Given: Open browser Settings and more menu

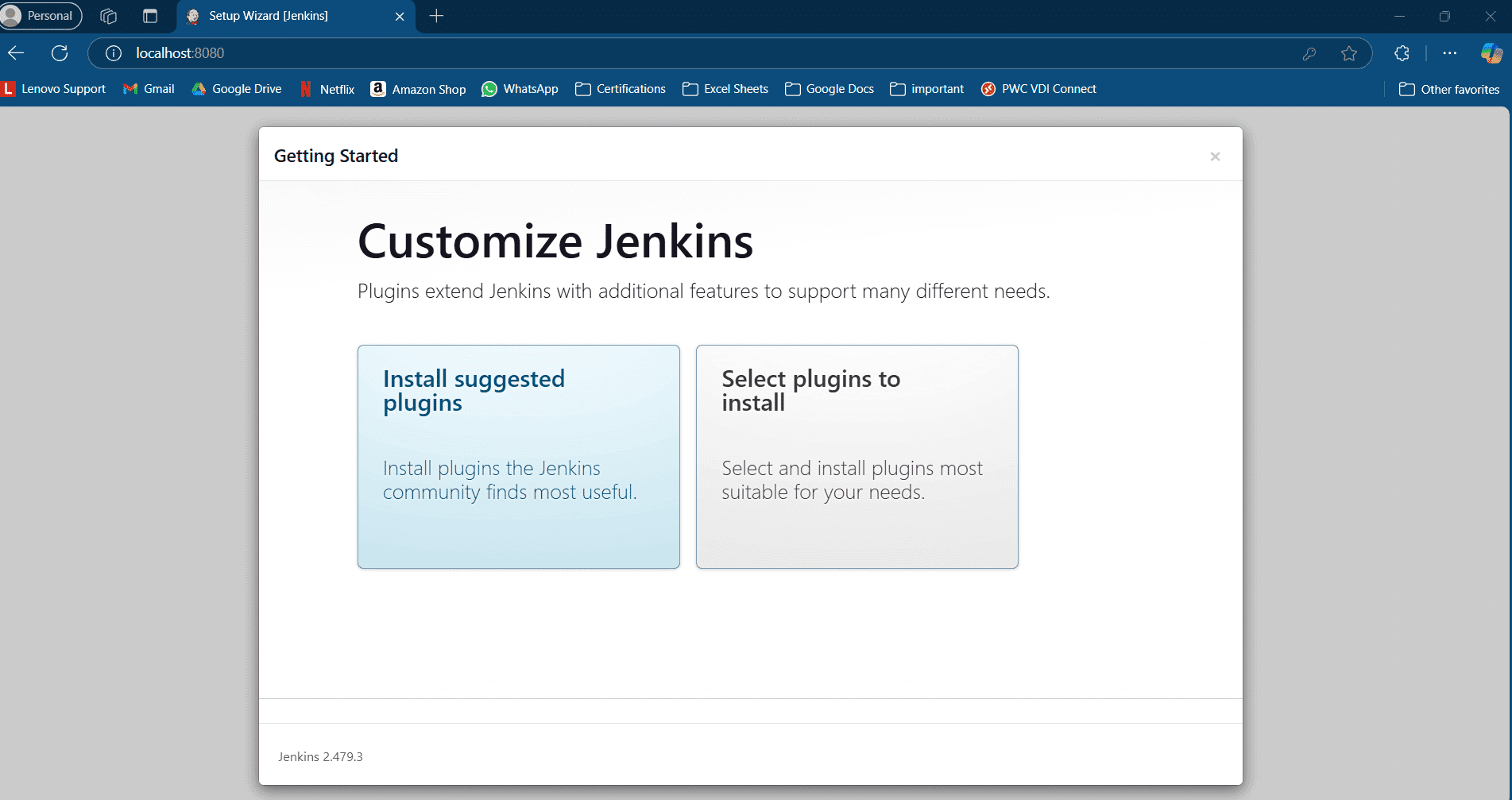Looking at the screenshot, I should 1449,53.
